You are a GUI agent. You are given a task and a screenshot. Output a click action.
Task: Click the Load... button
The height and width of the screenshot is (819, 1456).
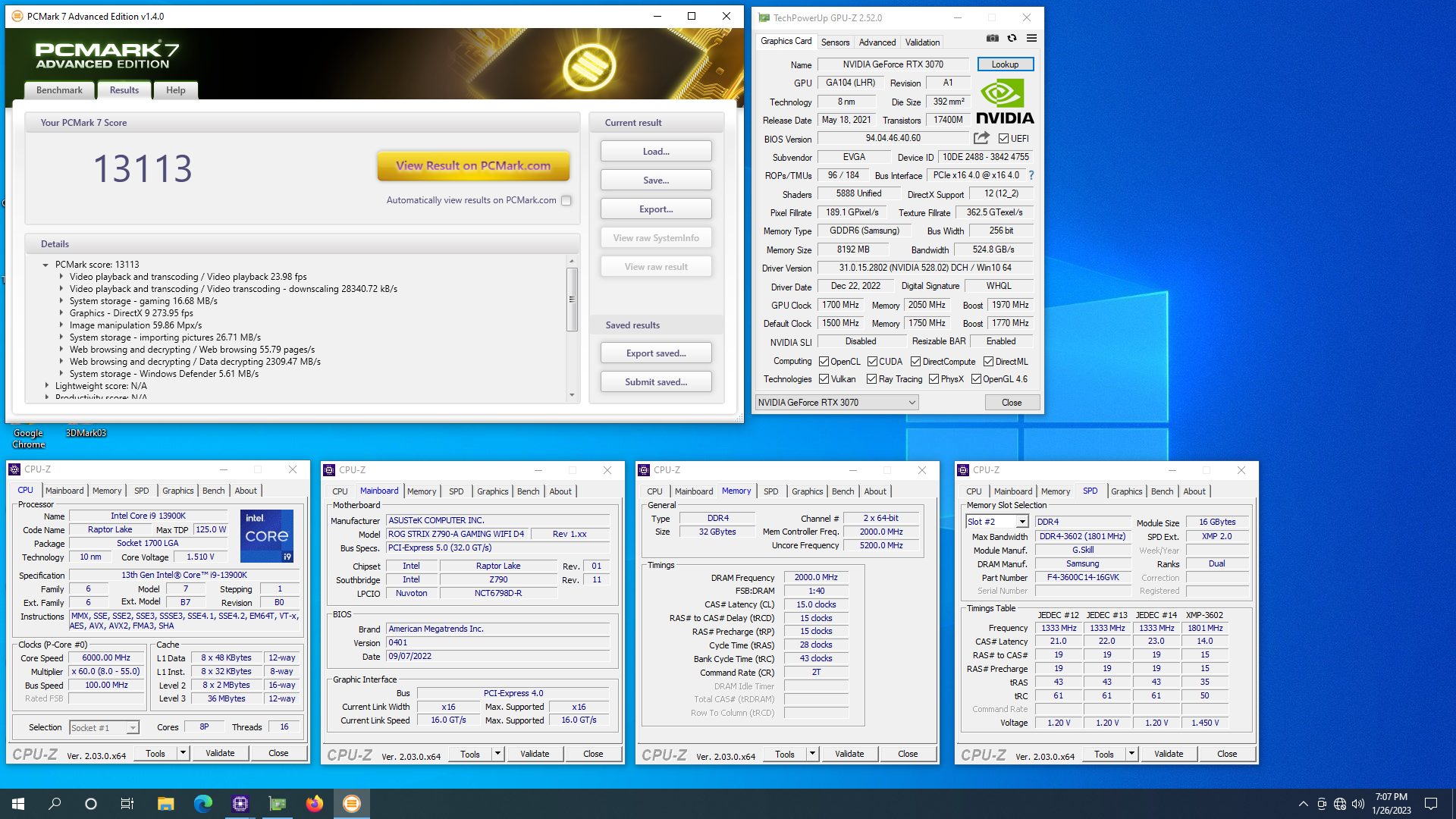[656, 152]
